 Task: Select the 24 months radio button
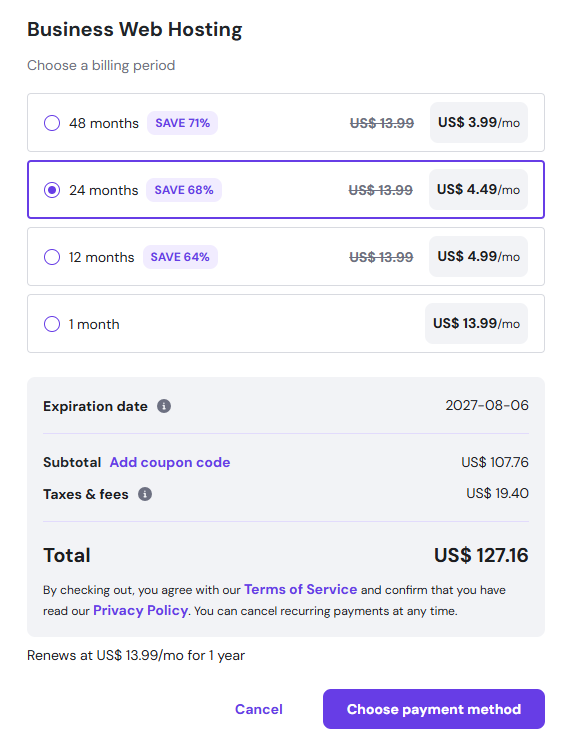click(x=52, y=190)
